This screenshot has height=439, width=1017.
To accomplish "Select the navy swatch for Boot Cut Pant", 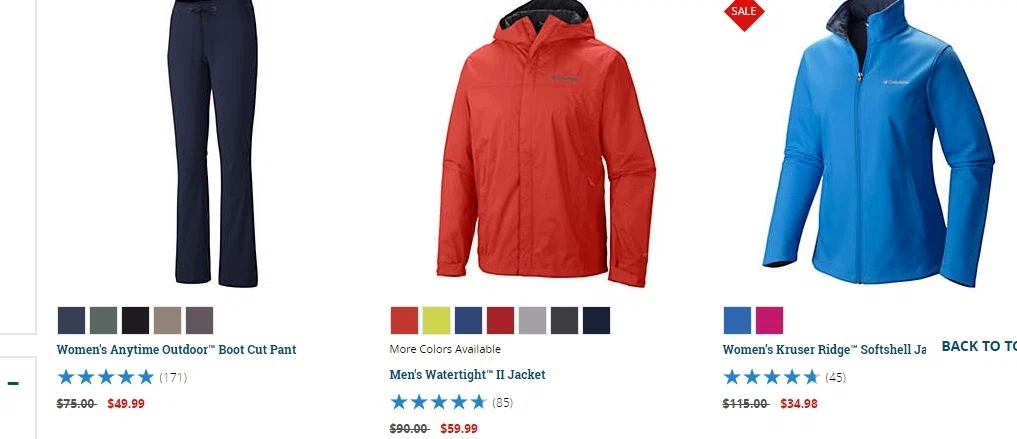I will click(71, 320).
